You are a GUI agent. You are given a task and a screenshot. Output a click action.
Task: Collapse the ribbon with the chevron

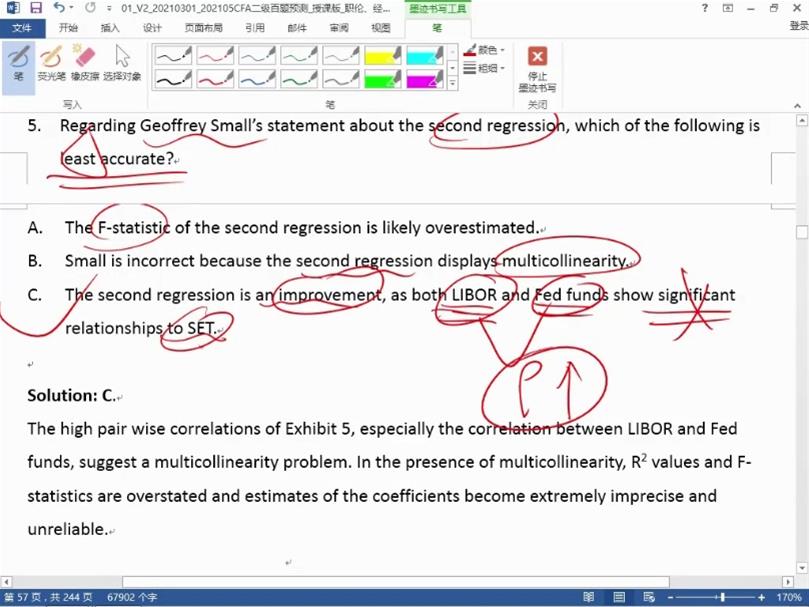[x=797, y=105]
